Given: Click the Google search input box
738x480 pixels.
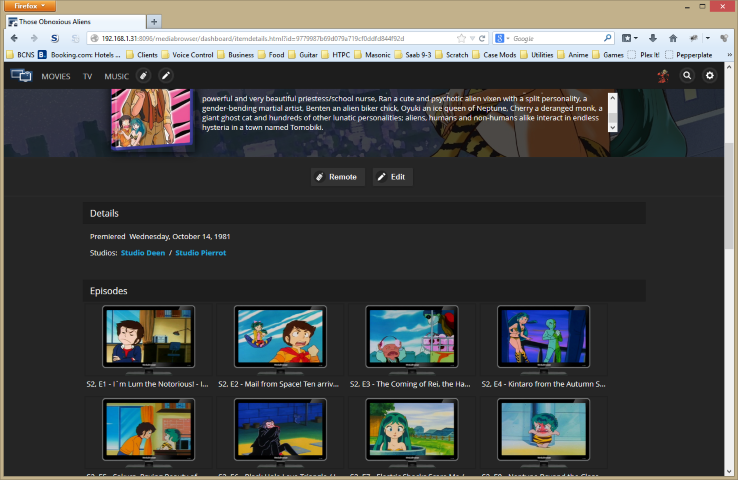Looking at the screenshot, I should 556,39.
